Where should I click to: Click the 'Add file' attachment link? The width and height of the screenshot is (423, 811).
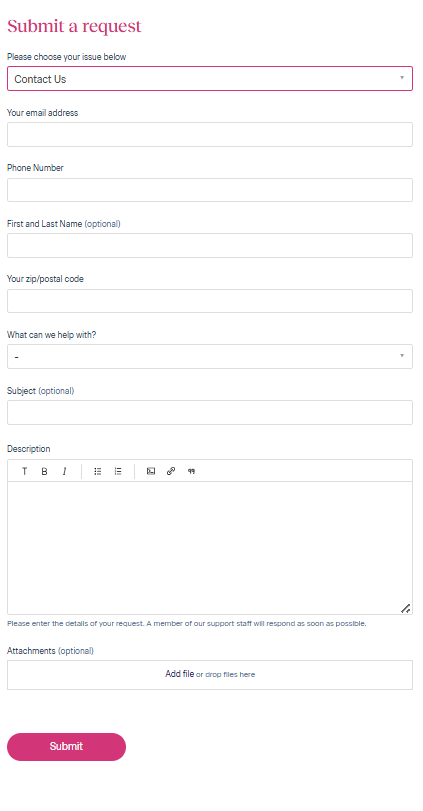click(x=179, y=674)
